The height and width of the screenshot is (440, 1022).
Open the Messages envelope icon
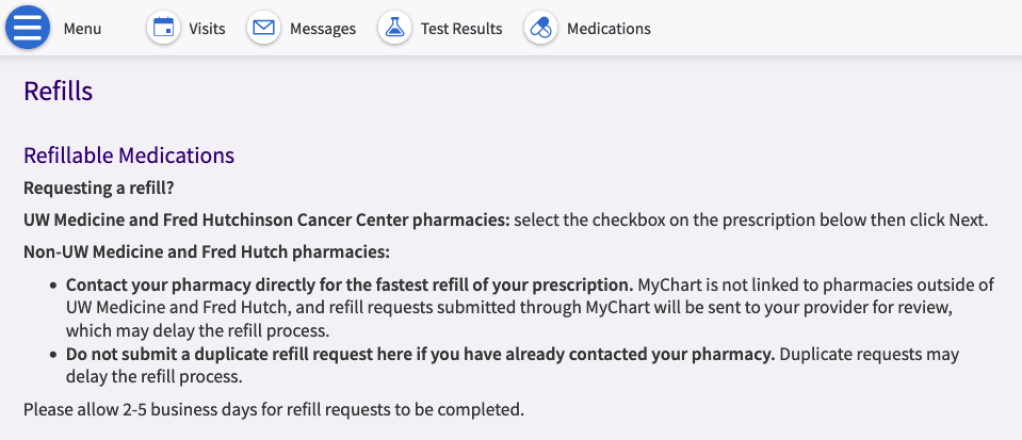264,28
